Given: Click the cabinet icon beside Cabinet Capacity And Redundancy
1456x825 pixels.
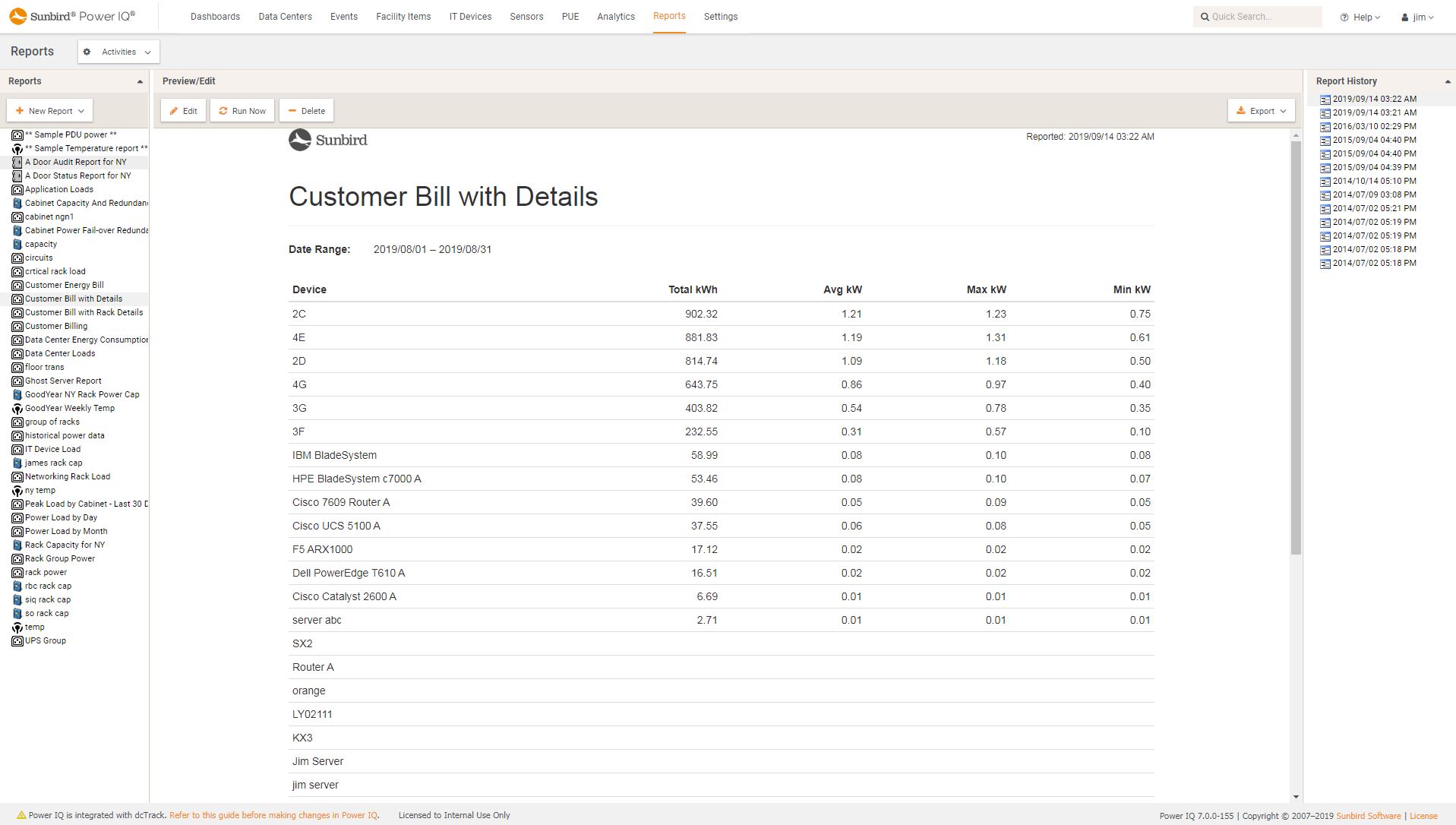Looking at the screenshot, I should pos(18,203).
